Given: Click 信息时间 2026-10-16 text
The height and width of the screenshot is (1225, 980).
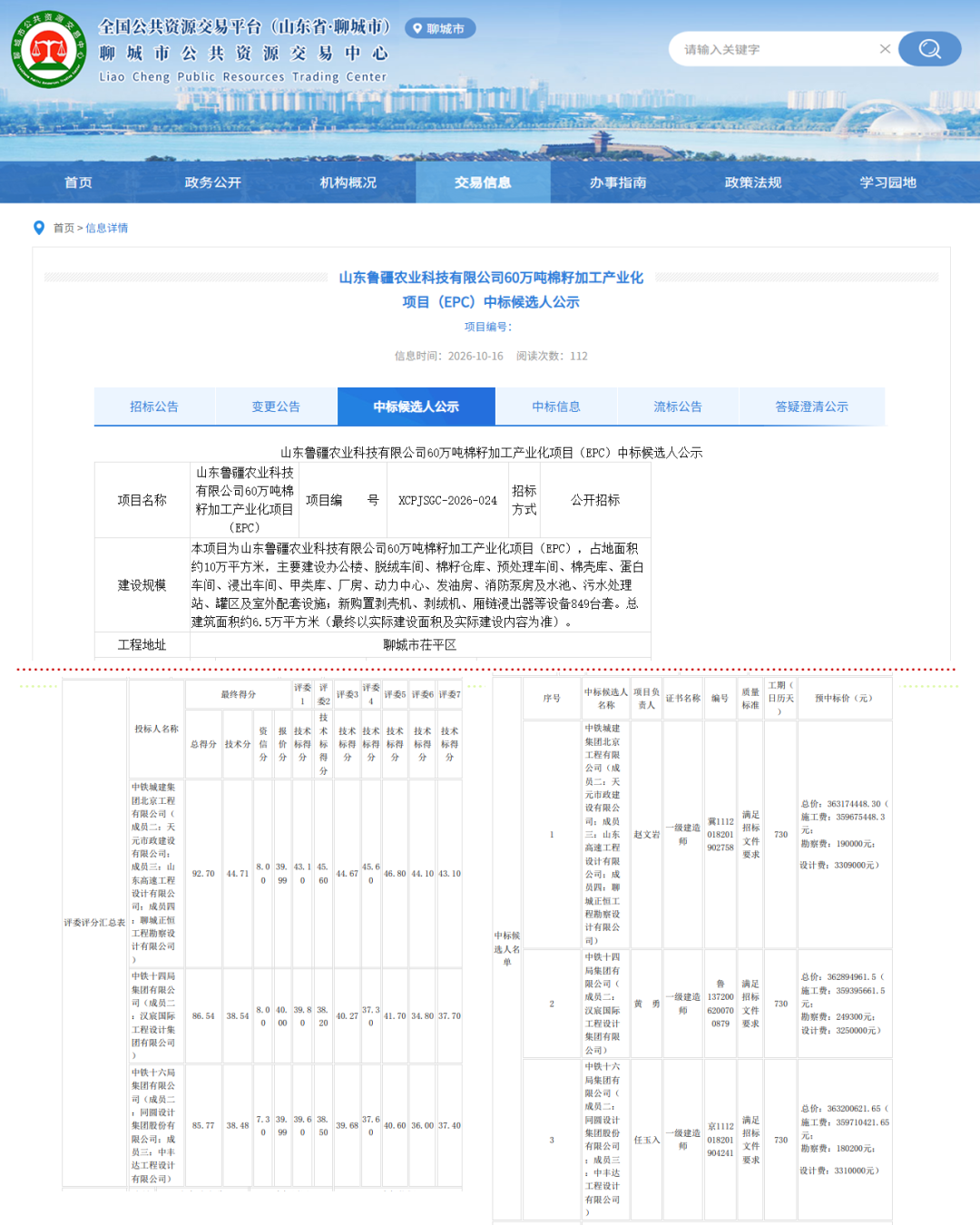Looking at the screenshot, I should (448, 356).
